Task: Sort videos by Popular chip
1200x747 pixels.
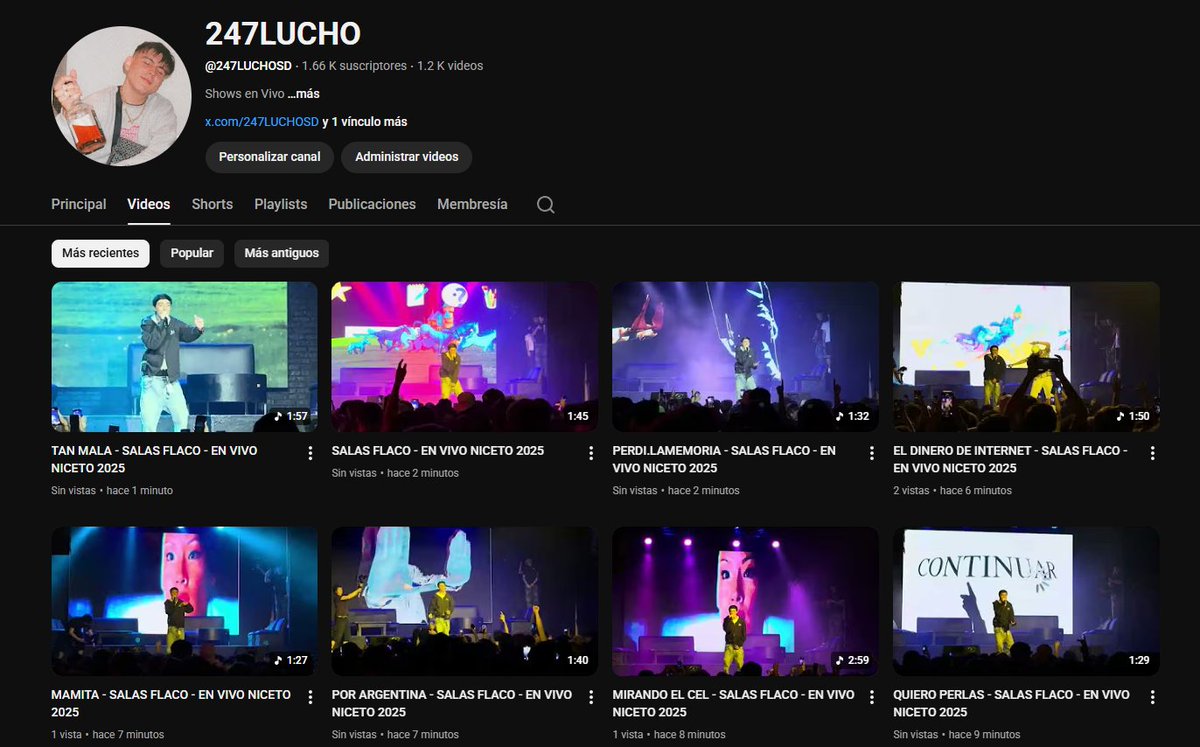Action: tap(192, 253)
